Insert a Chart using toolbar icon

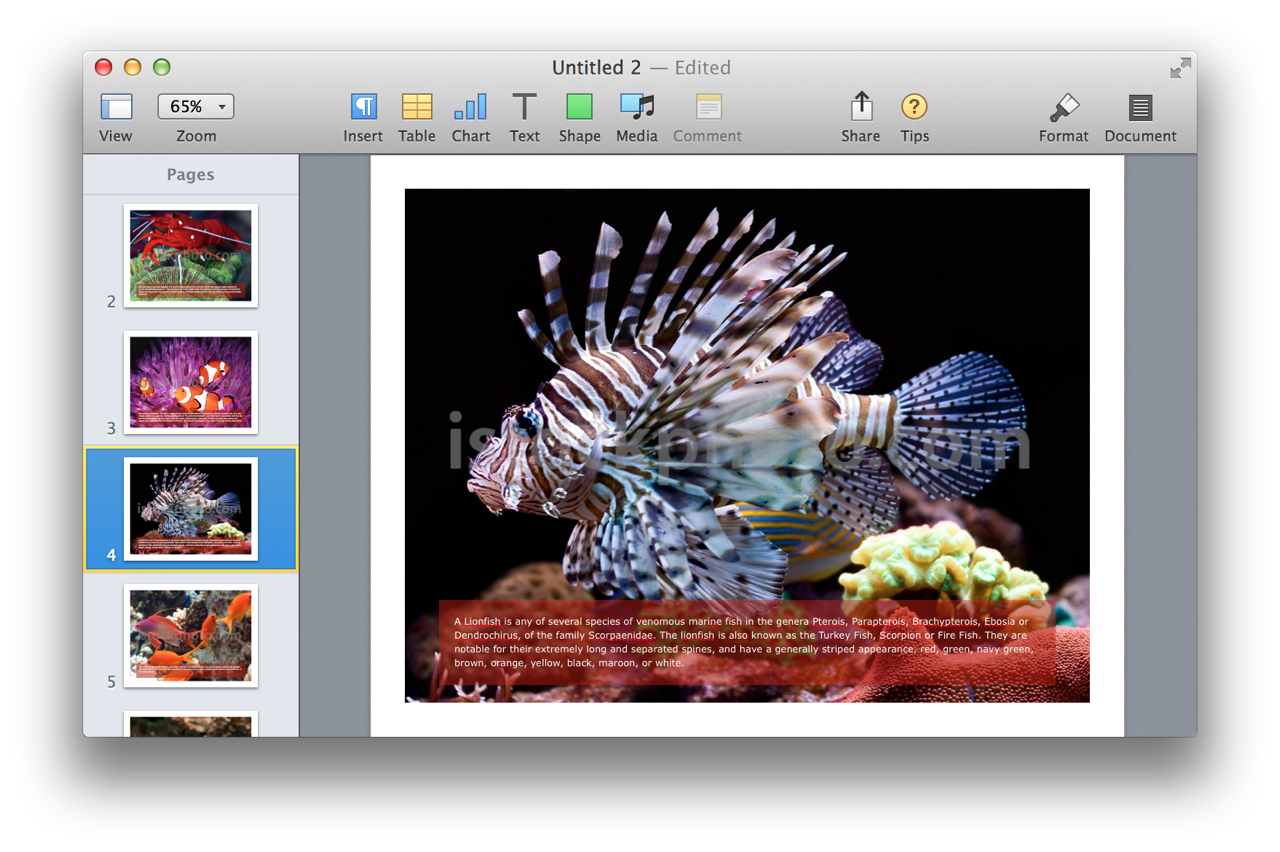pos(470,106)
